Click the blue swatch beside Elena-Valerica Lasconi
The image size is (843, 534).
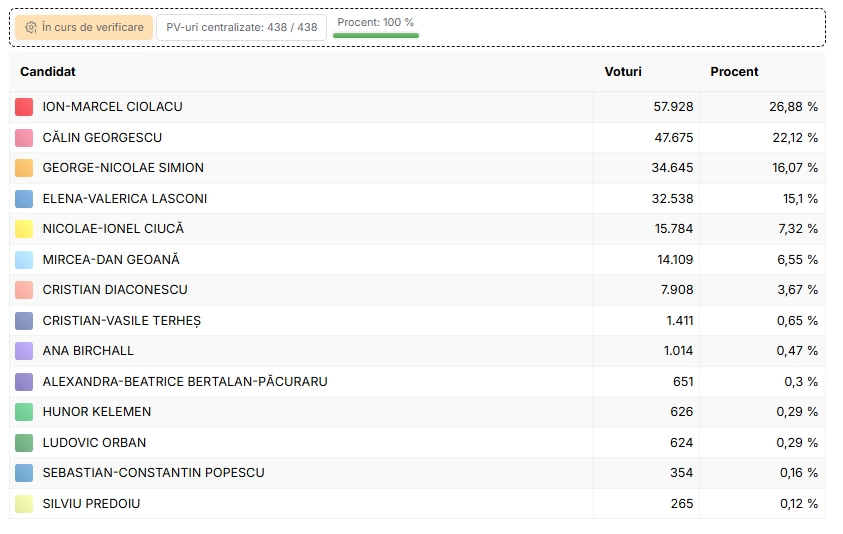point(24,199)
